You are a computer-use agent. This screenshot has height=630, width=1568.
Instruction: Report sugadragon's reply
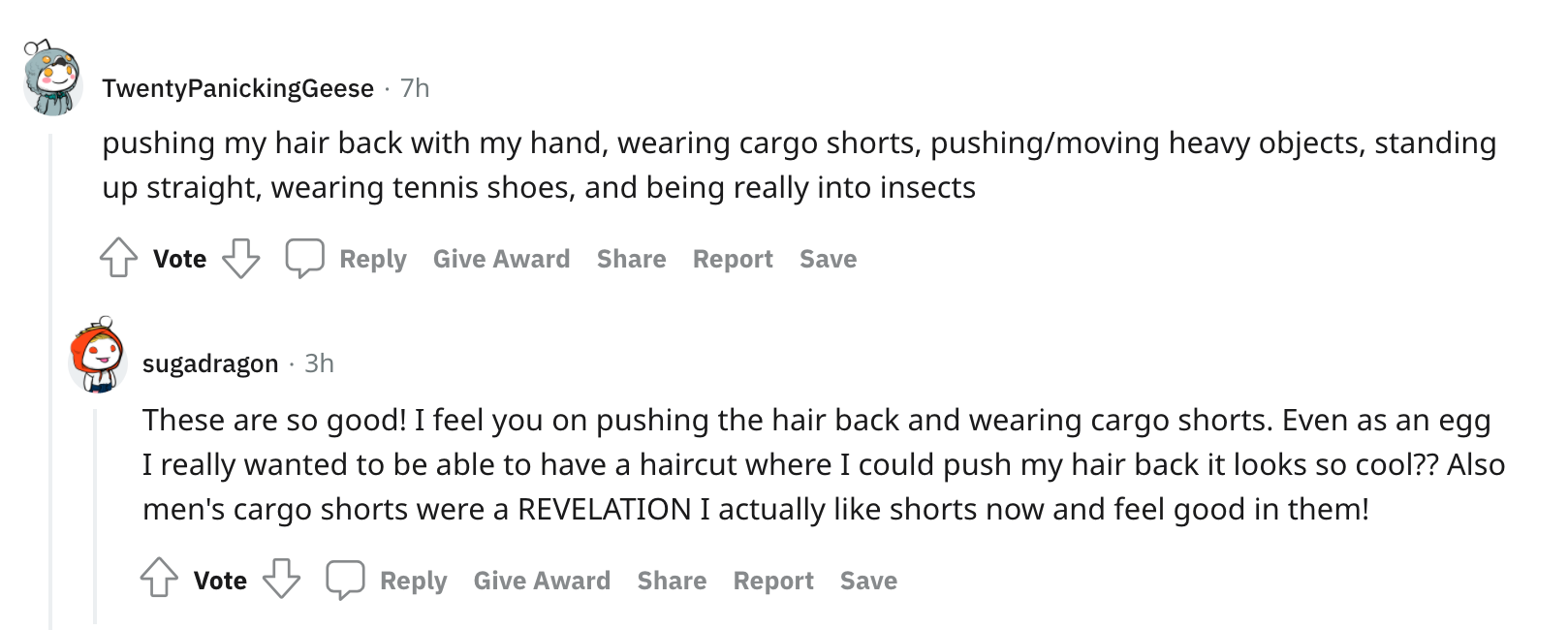coord(773,581)
